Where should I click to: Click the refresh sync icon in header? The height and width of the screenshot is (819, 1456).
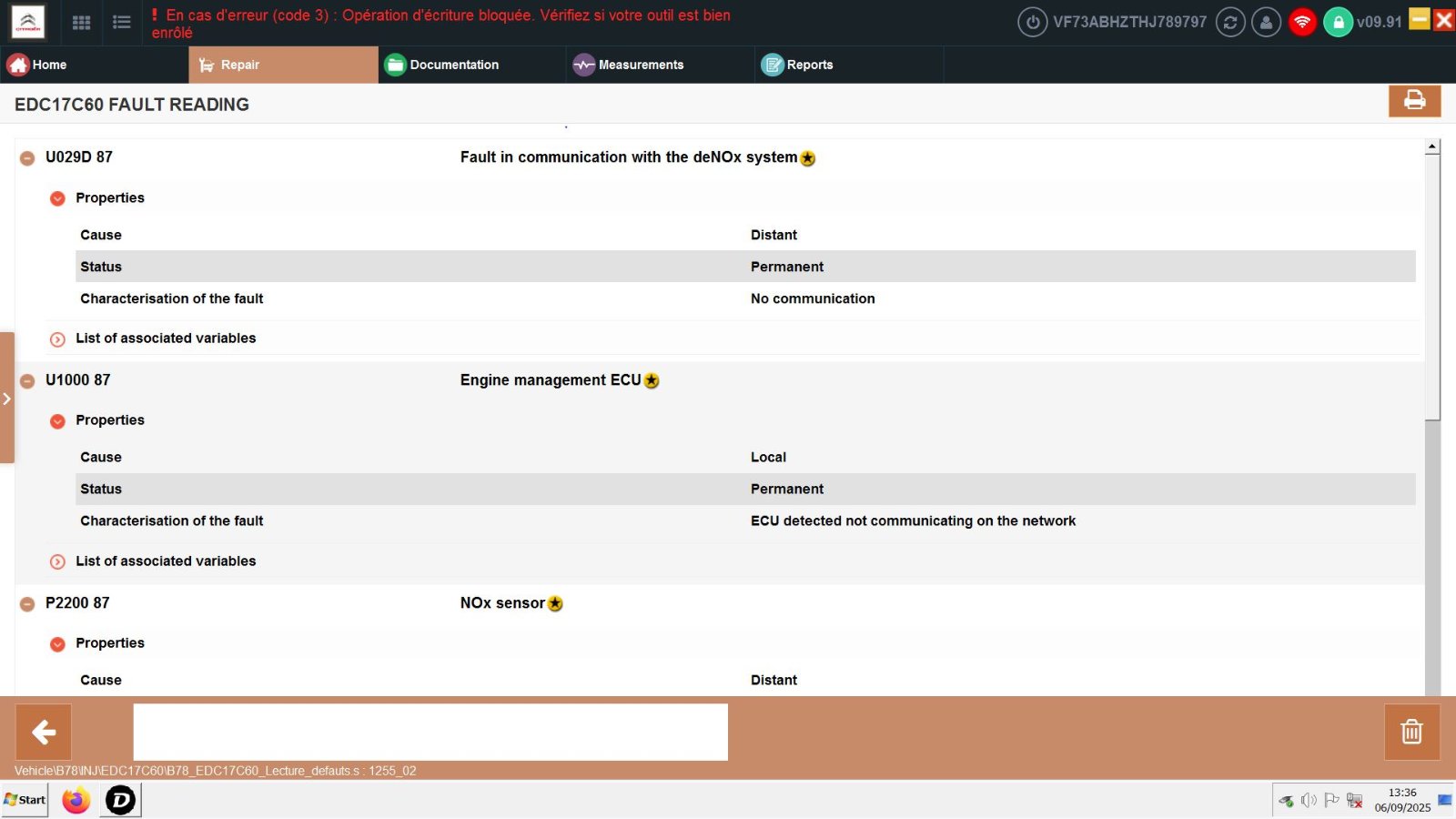point(1230,22)
